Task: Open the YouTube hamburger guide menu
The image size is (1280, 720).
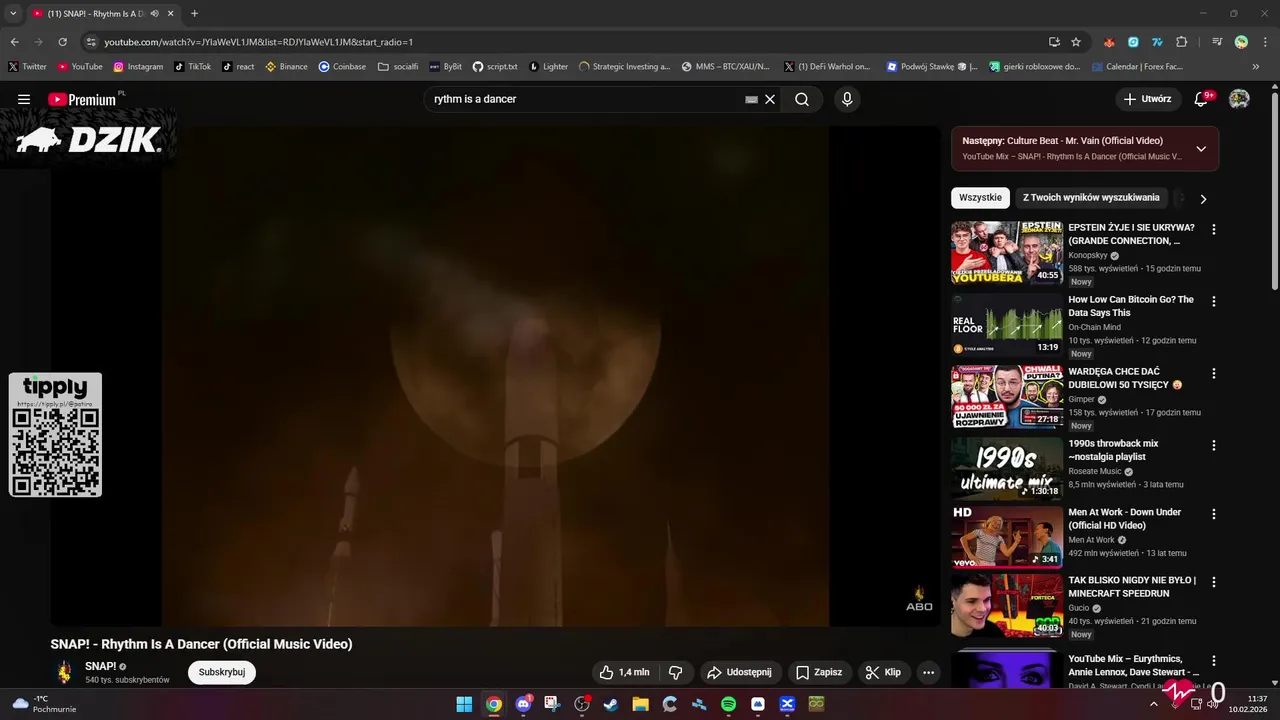Action: (24, 99)
